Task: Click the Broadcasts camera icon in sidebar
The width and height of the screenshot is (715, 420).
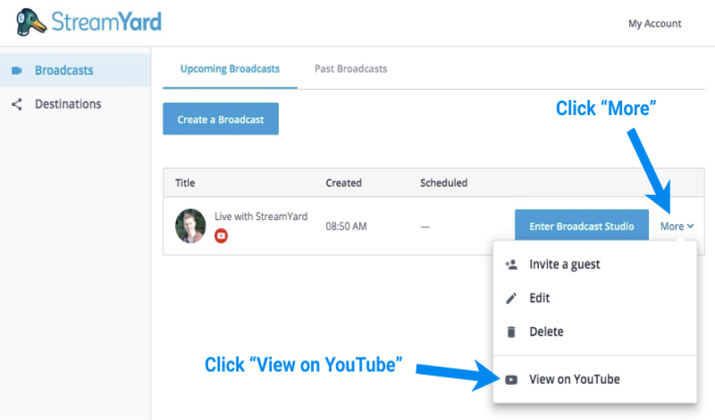Action: click(x=17, y=70)
